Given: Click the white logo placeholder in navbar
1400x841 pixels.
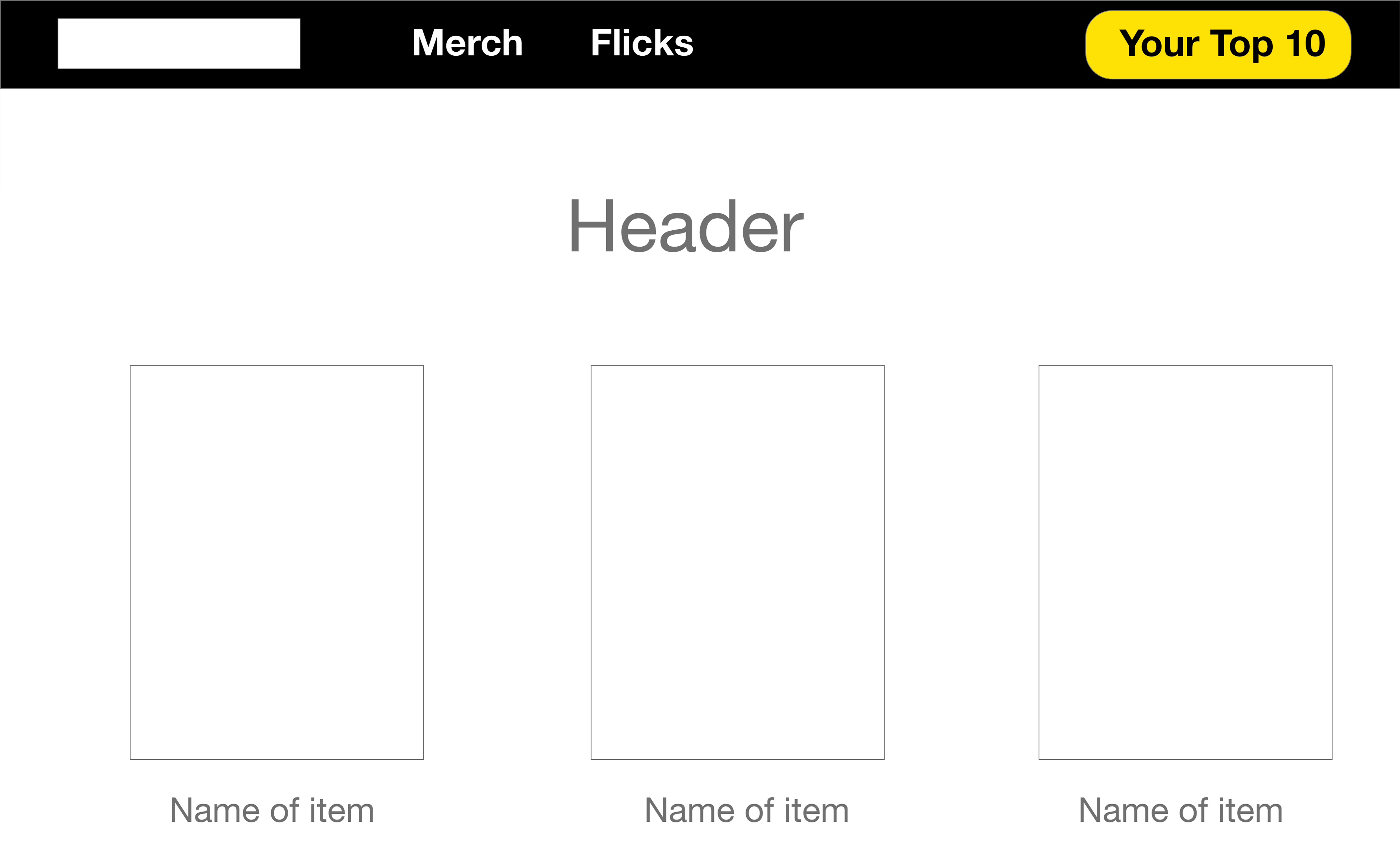Looking at the screenshot, I should 179,44.
